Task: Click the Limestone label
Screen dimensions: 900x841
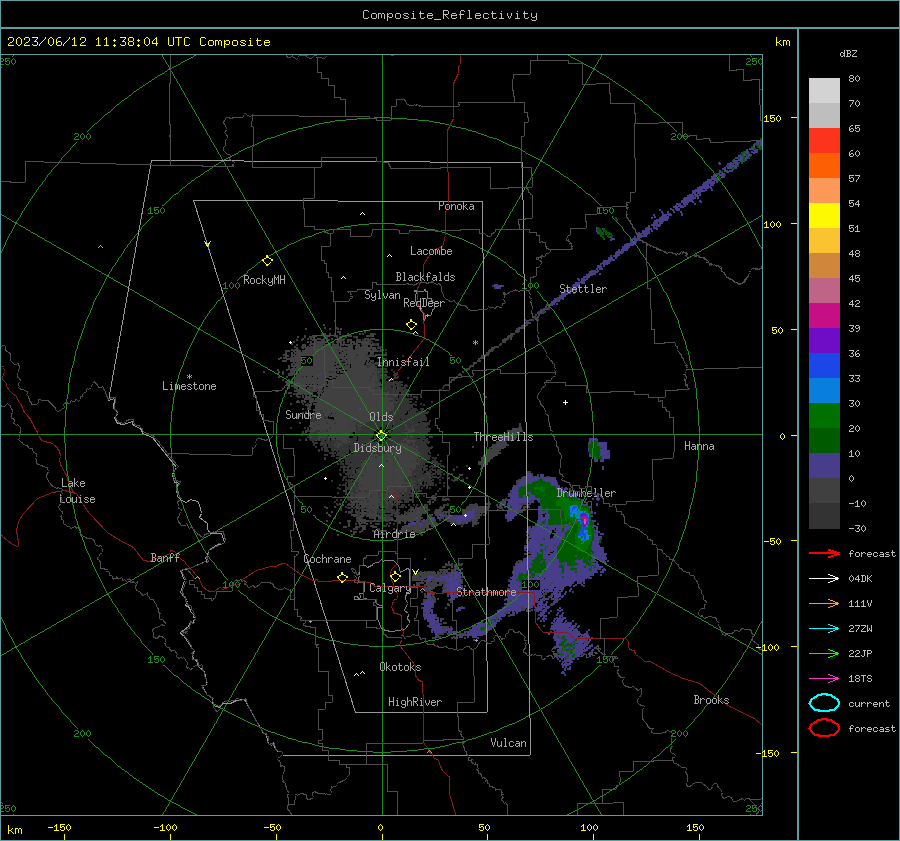Action: point(189,386)
